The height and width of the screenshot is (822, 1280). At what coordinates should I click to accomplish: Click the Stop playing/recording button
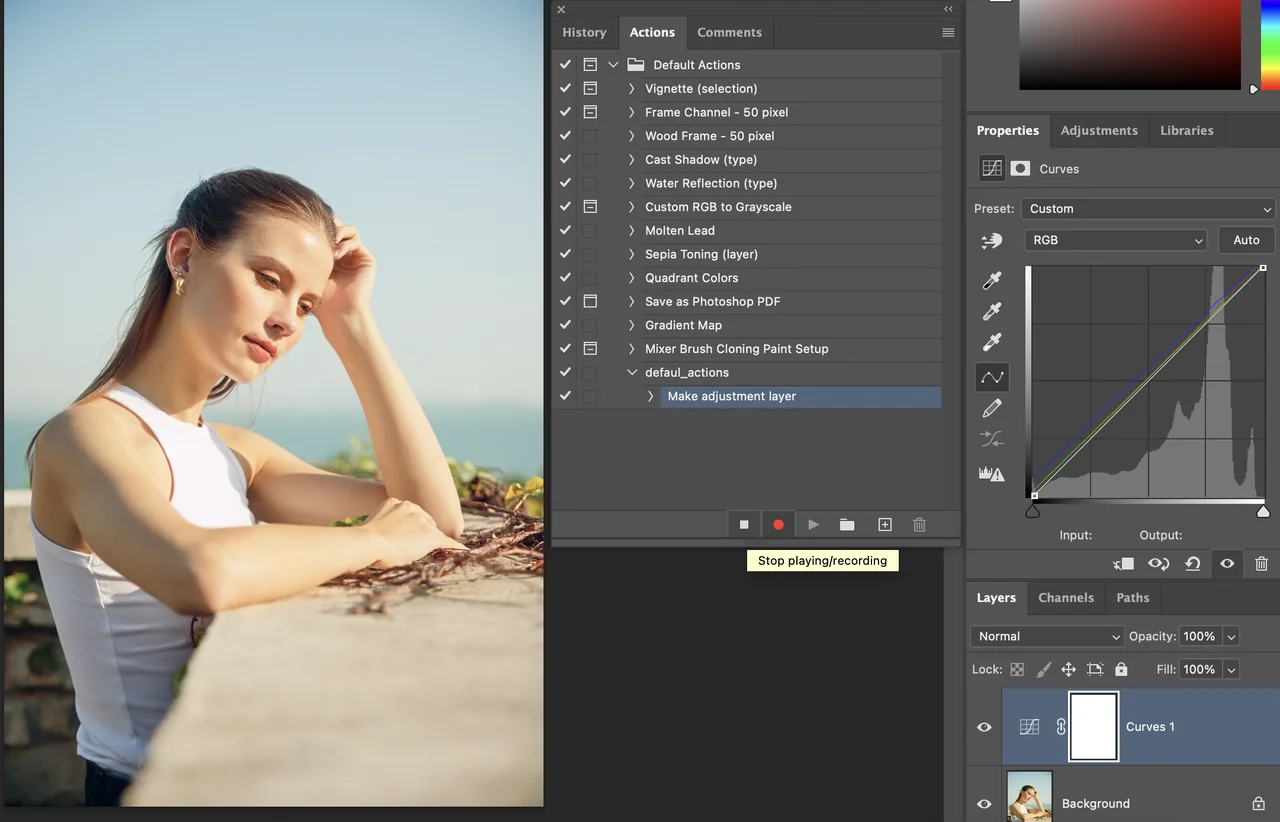744,524
